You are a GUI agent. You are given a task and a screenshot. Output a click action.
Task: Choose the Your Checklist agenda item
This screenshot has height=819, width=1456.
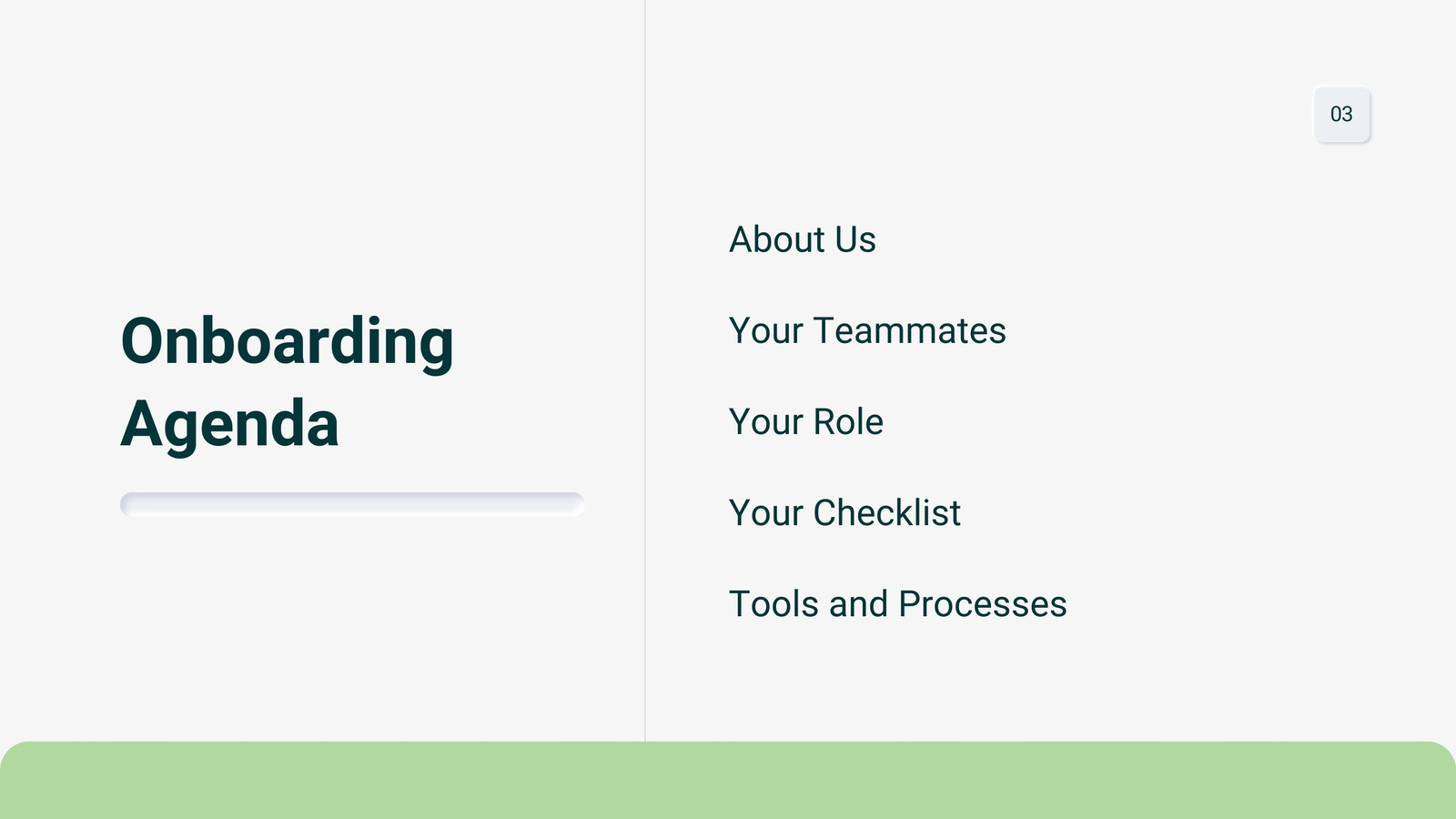point(844,513)
